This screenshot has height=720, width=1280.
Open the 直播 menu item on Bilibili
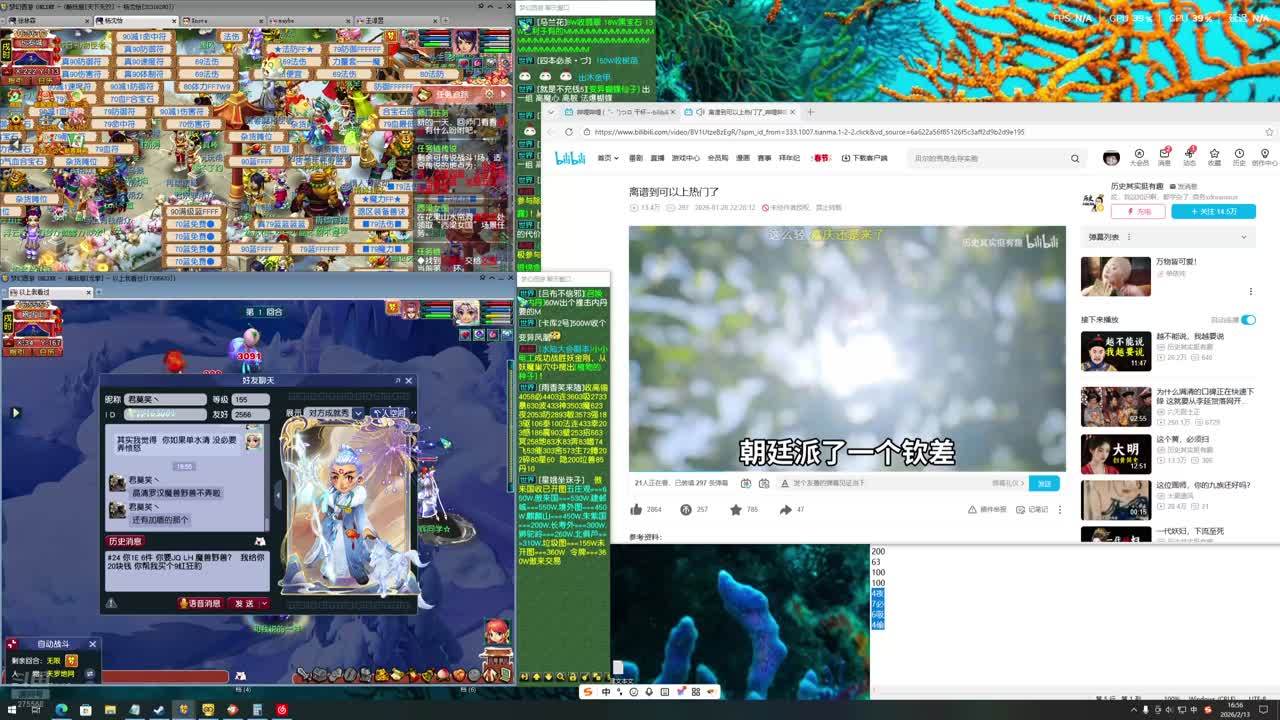click(657, 158)
